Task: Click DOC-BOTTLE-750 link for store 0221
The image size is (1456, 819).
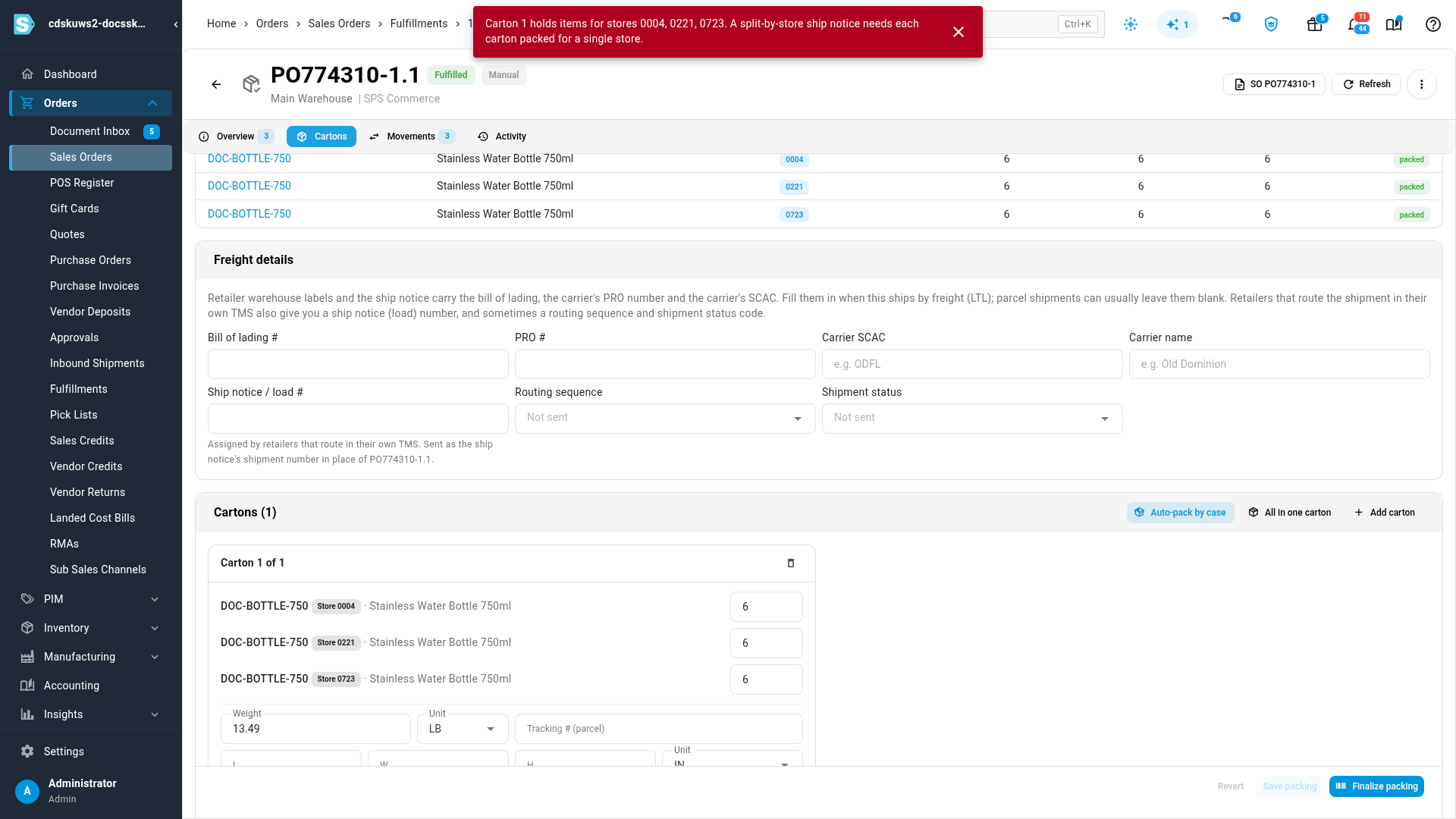Action: pyautogui.click(x=249, y=186)
